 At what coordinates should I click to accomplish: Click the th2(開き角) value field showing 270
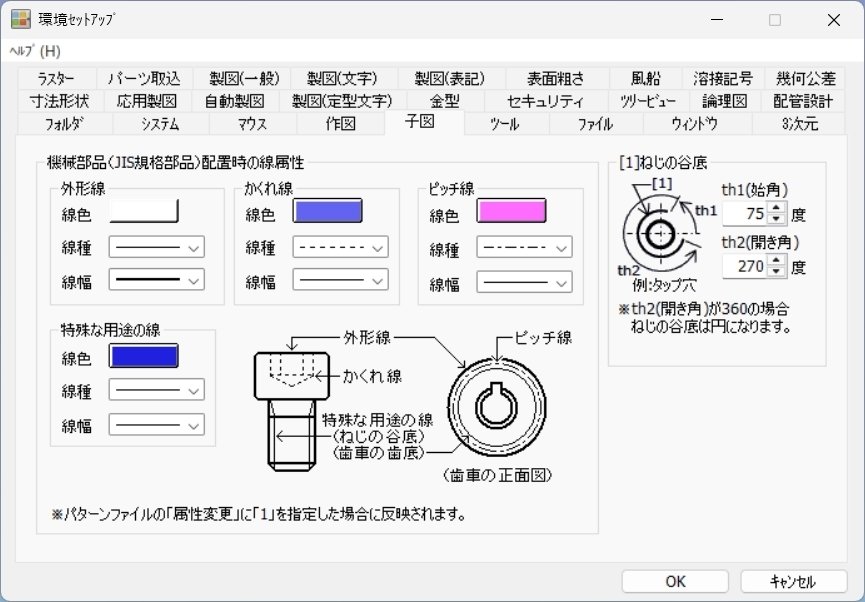coord(745,267)
